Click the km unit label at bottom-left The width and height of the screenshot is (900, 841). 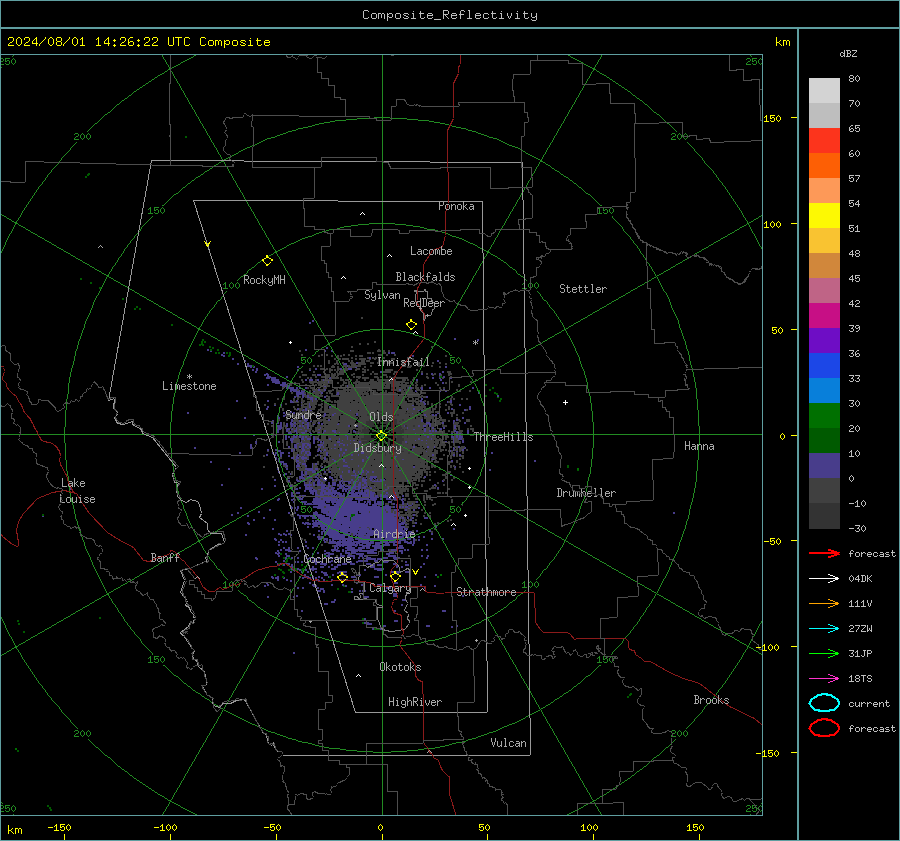[x=15, y=830]
